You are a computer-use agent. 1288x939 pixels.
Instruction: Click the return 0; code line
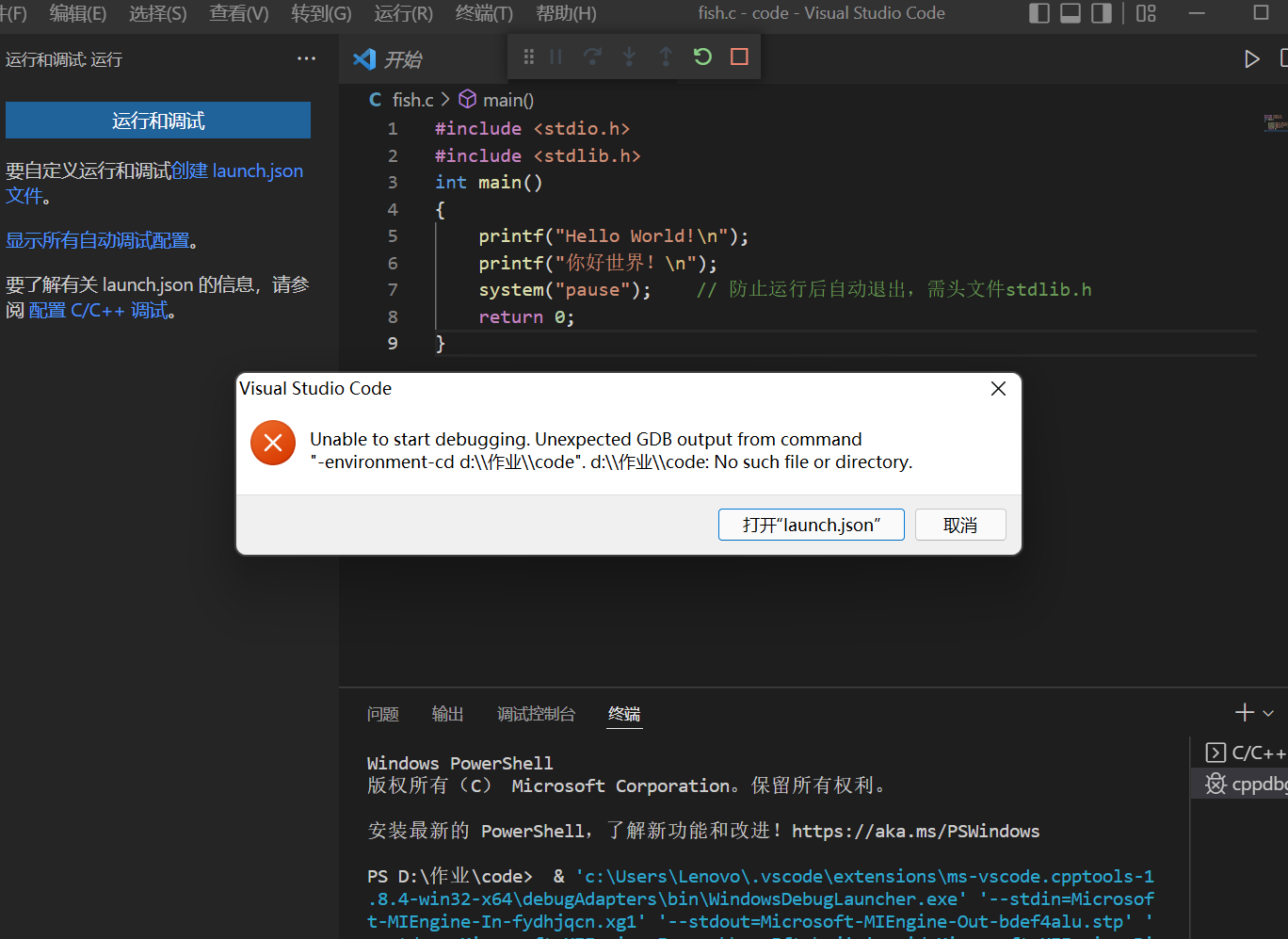point(526,317)
